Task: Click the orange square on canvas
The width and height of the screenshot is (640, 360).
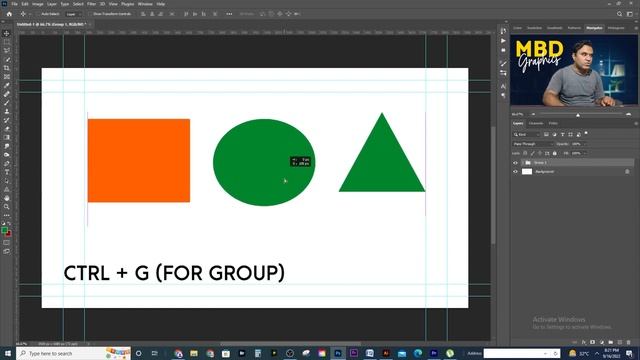Action: (139, 160)
